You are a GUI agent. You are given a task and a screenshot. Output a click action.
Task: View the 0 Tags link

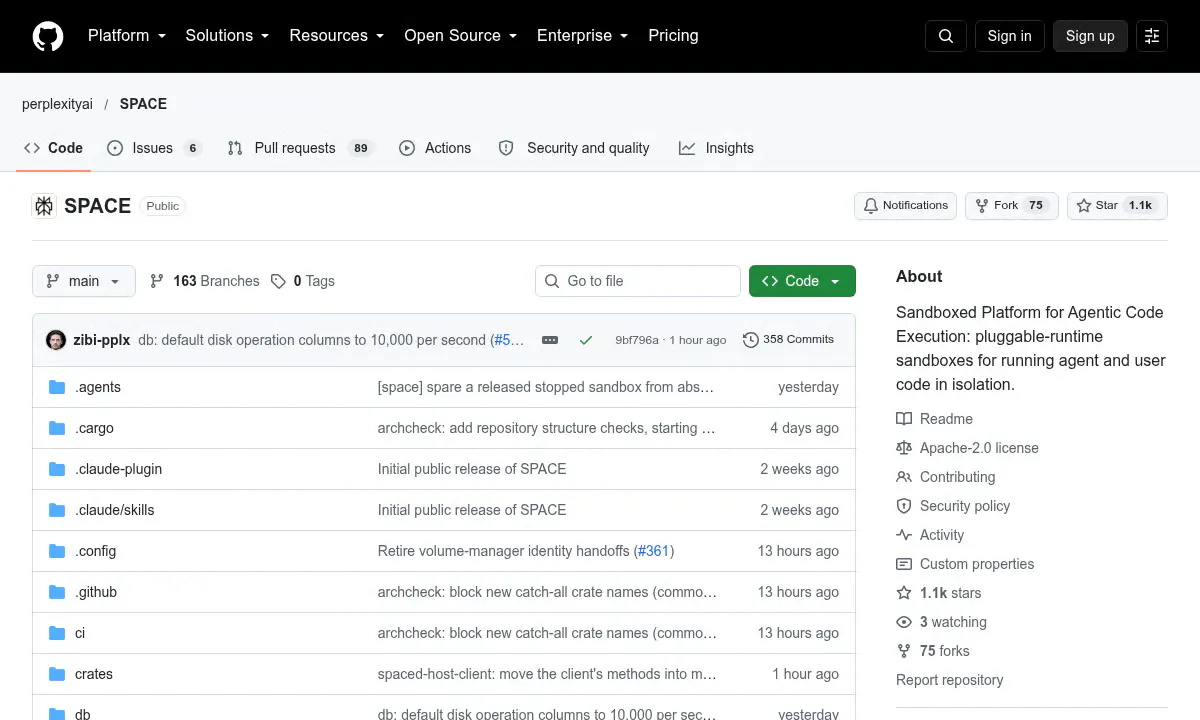click(x=303, y=281)
